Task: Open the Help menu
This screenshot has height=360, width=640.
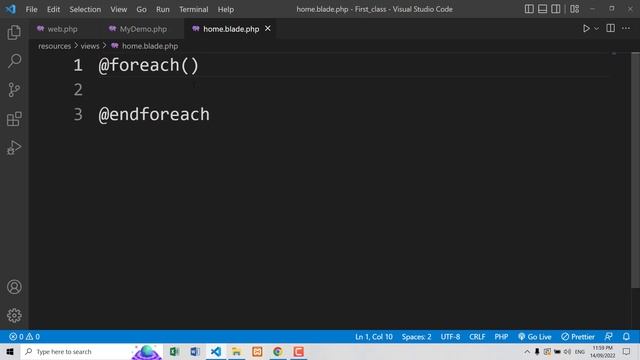Action: coord(226,9)
